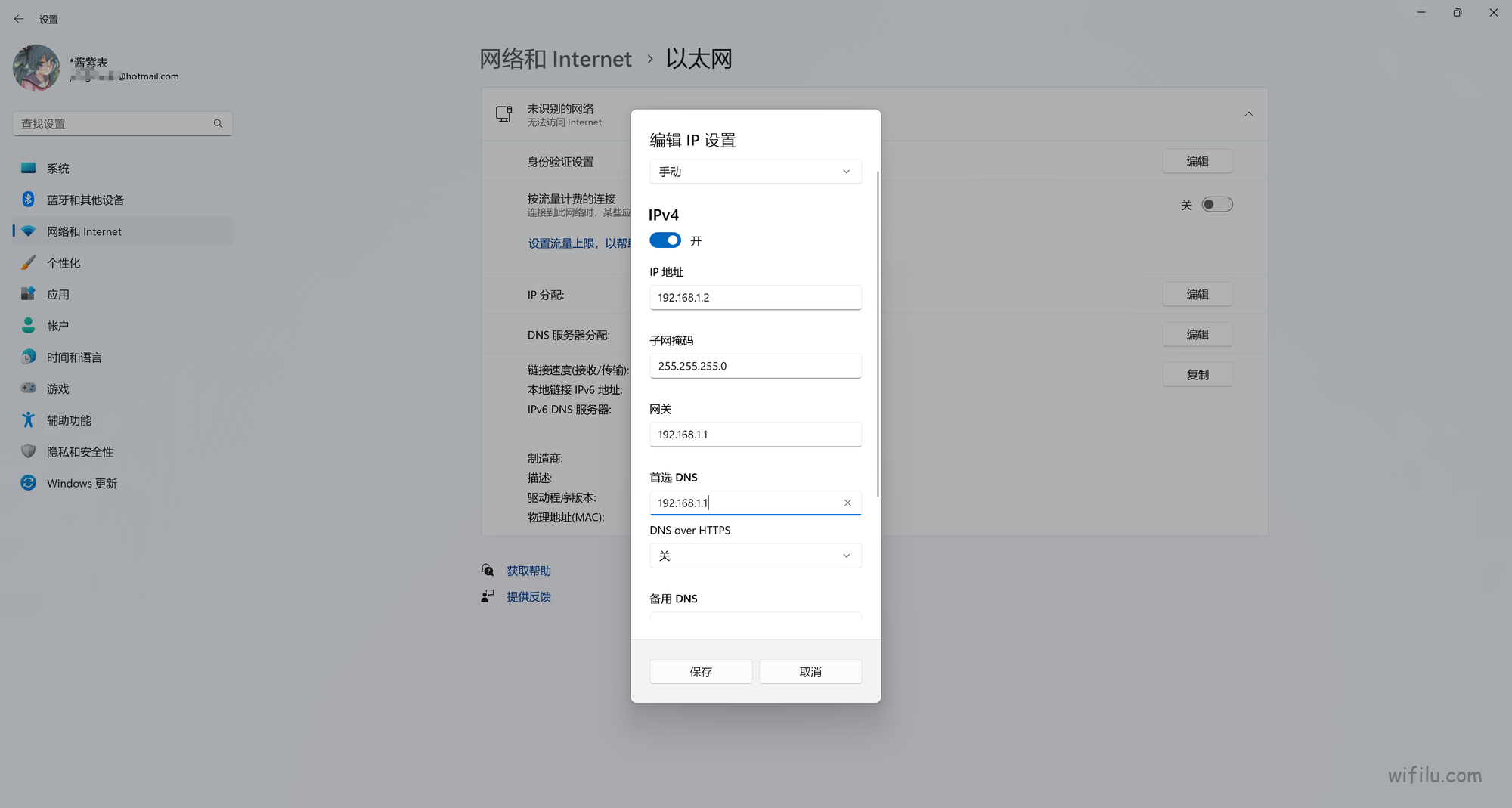
Task: Restore down the Settings window
Action: tap(1458, 12)
